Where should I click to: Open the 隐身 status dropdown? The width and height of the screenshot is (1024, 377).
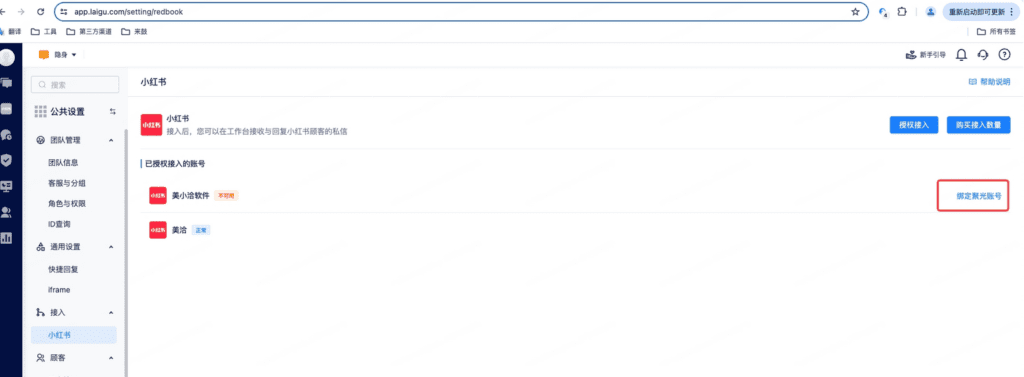coord(58,55)
